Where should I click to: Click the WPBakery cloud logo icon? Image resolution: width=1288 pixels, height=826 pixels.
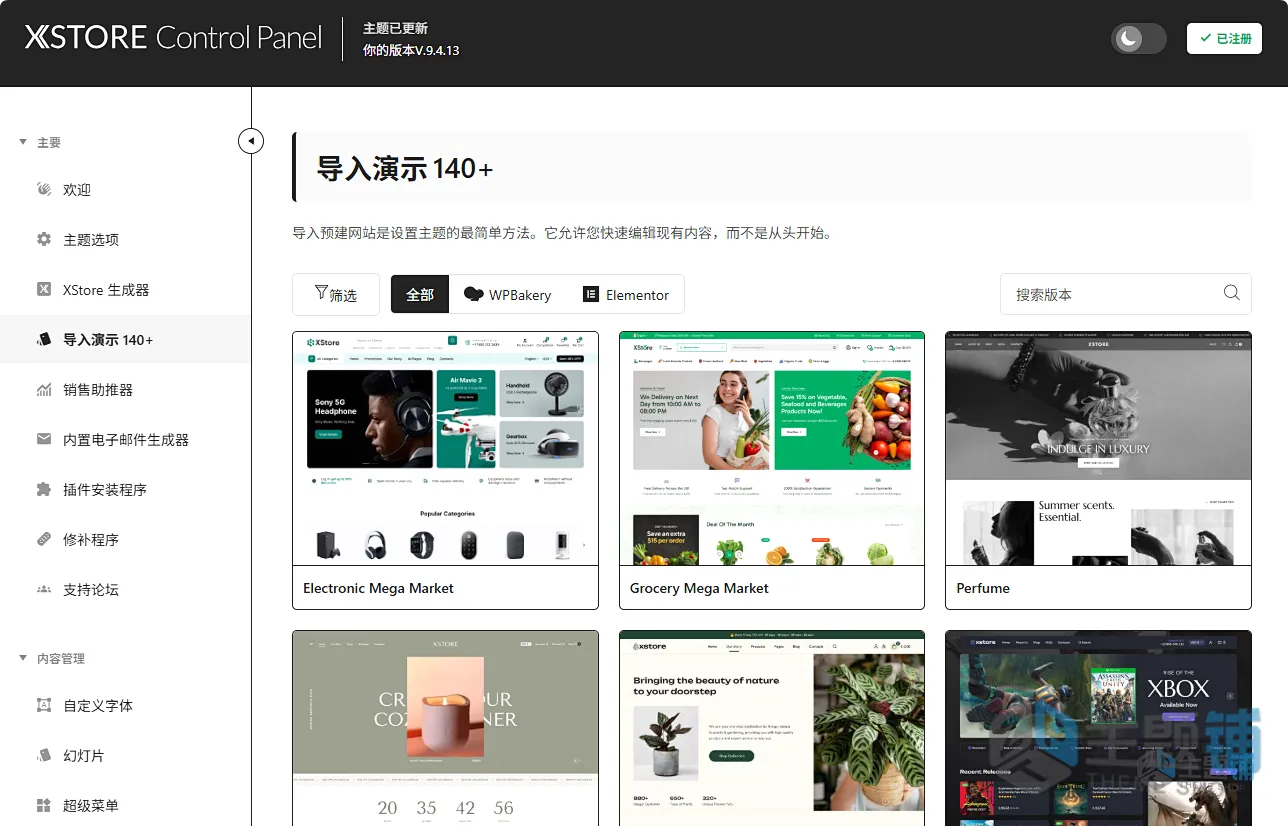click(x=474, y=294)
